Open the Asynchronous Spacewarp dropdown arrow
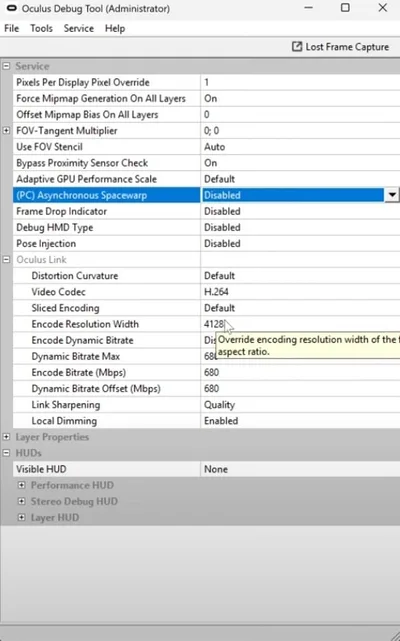Viewport: 400px width, 641px height. tap(392, 195)
